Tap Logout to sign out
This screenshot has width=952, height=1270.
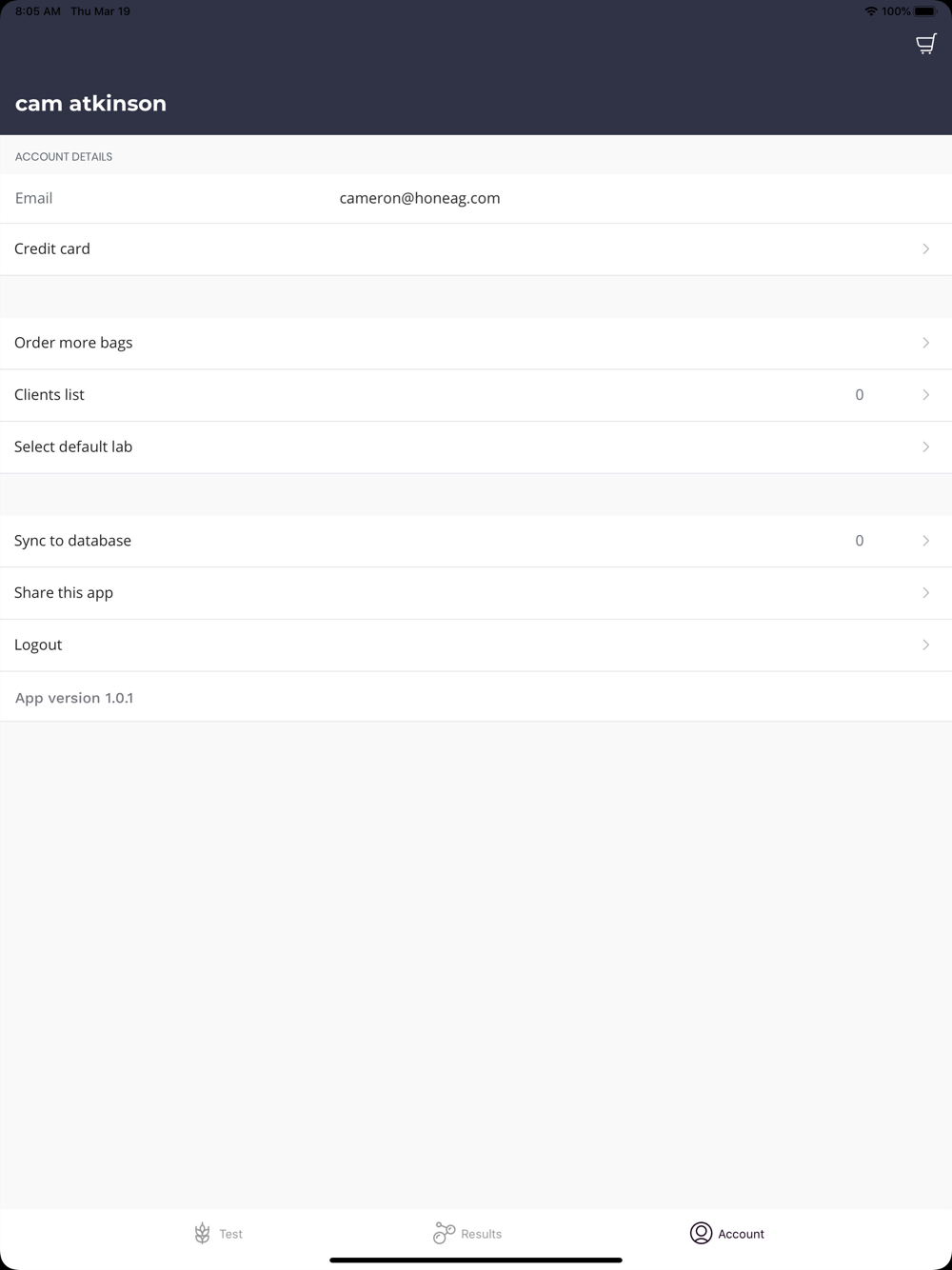pyautogui.click(x=38, y=645)
